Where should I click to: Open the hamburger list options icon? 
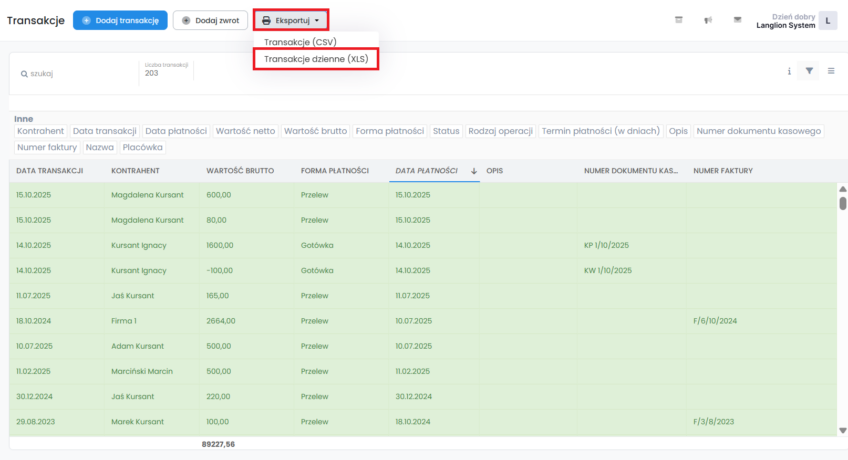pyautogui.click(x=831, y=72)
